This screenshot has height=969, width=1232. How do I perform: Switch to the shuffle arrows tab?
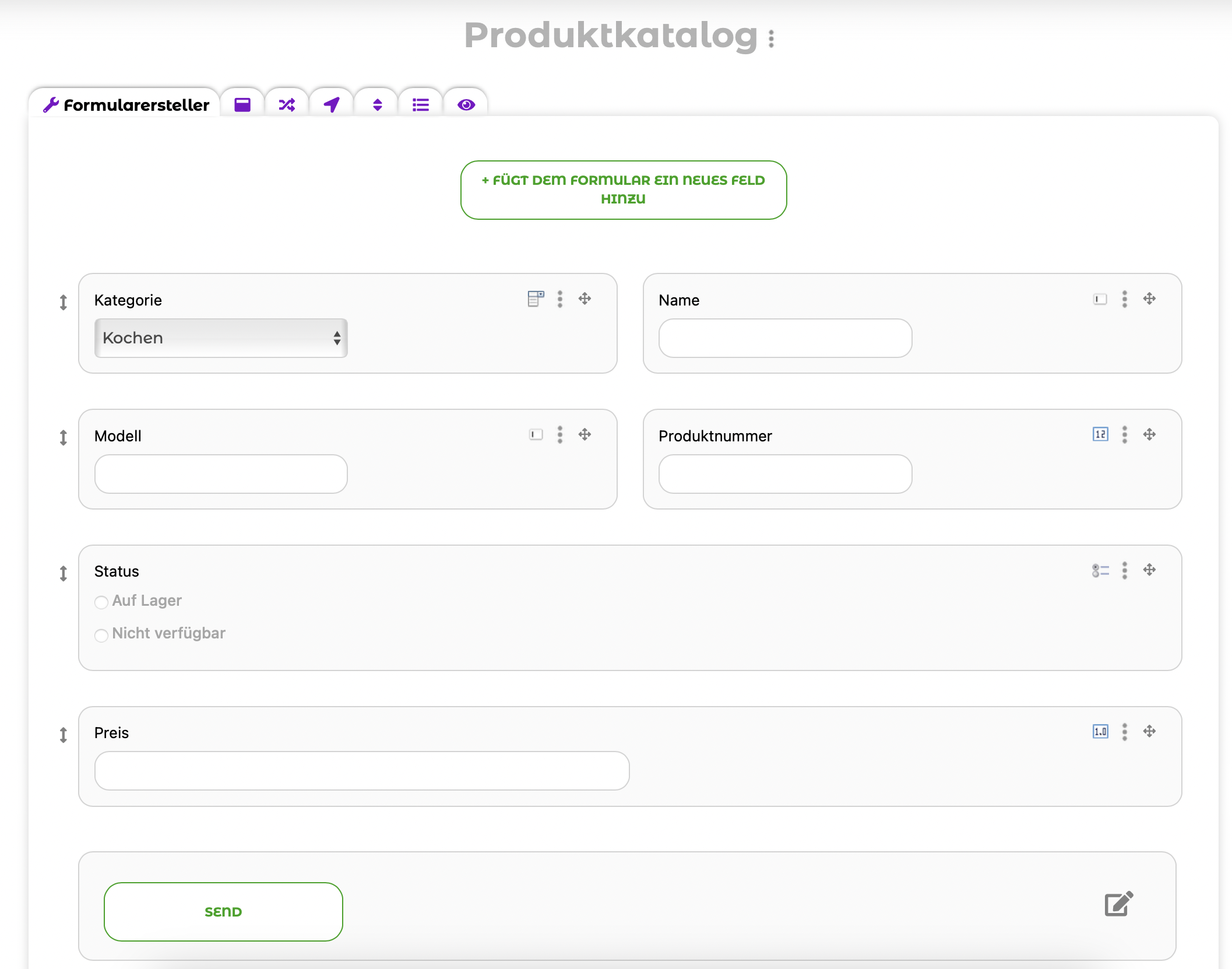click(287, 104)
